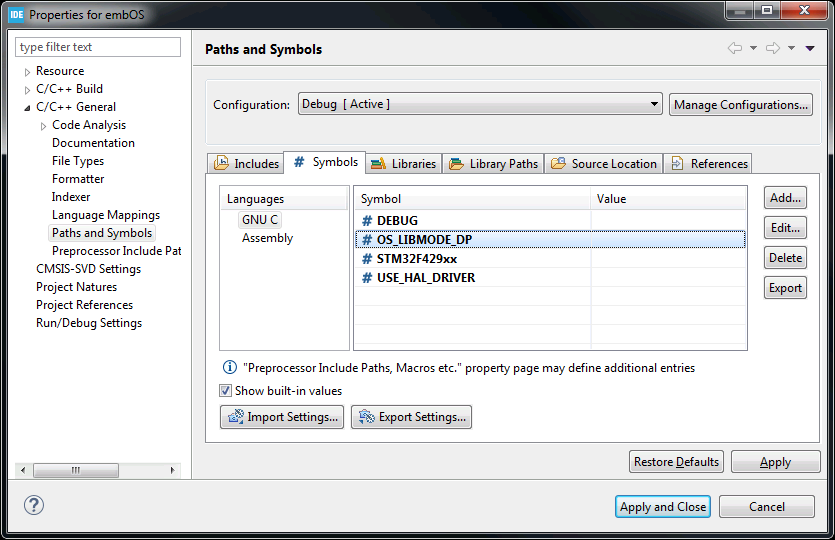
Task: Expand the Resource tree node
Action: (x=27, y=72)
